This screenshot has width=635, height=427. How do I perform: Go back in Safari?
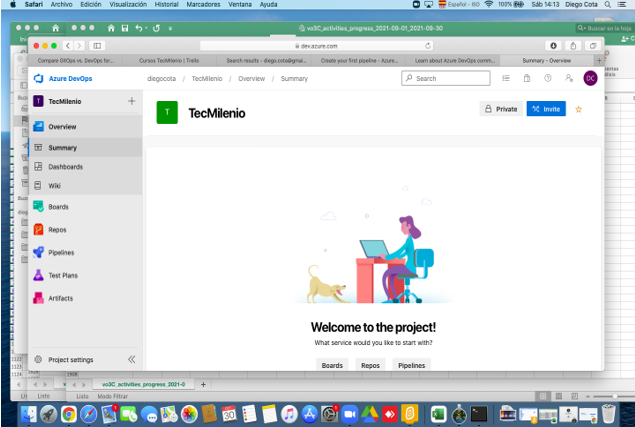click(68, 46)
